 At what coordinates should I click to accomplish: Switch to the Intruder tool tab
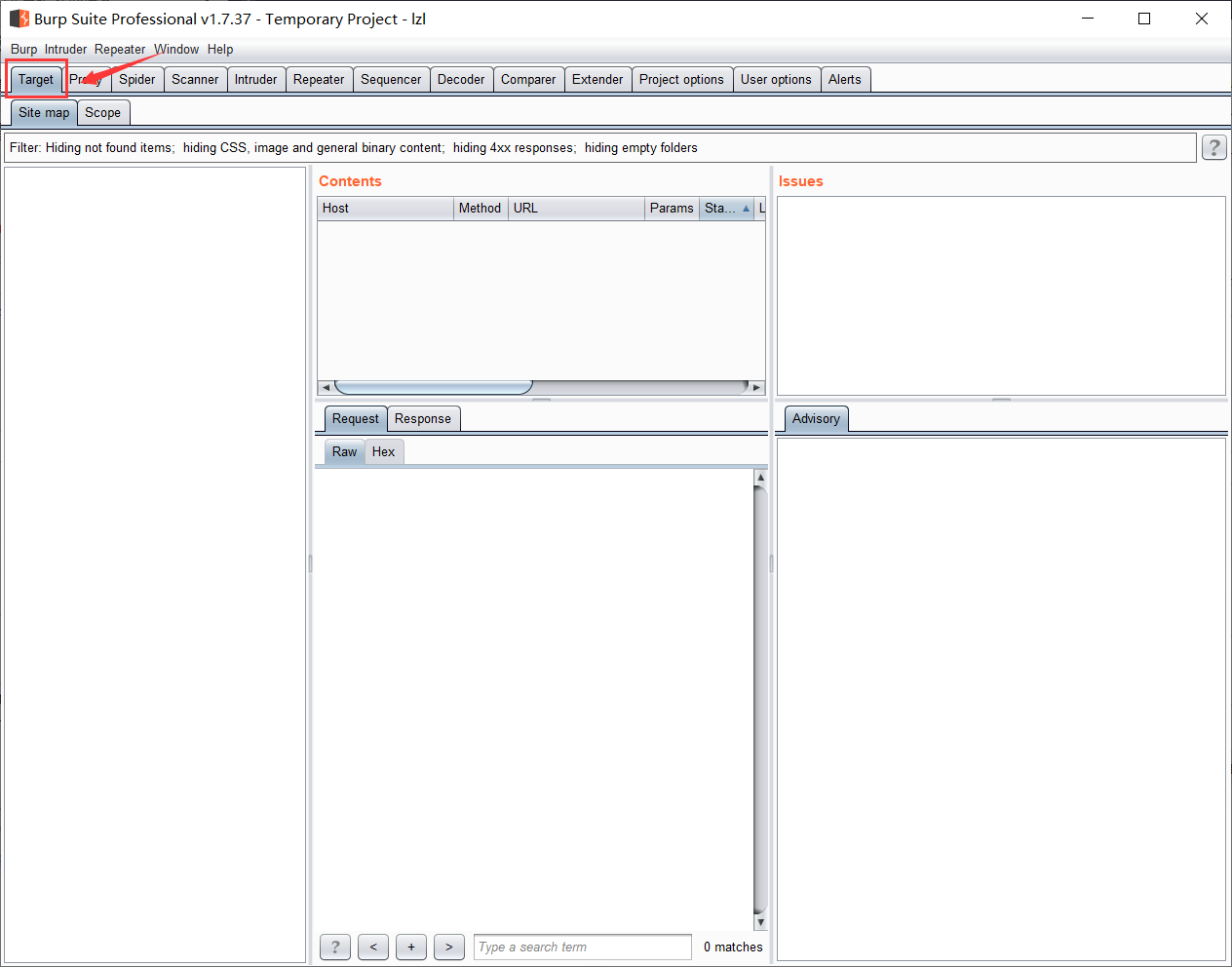[255, 80]
